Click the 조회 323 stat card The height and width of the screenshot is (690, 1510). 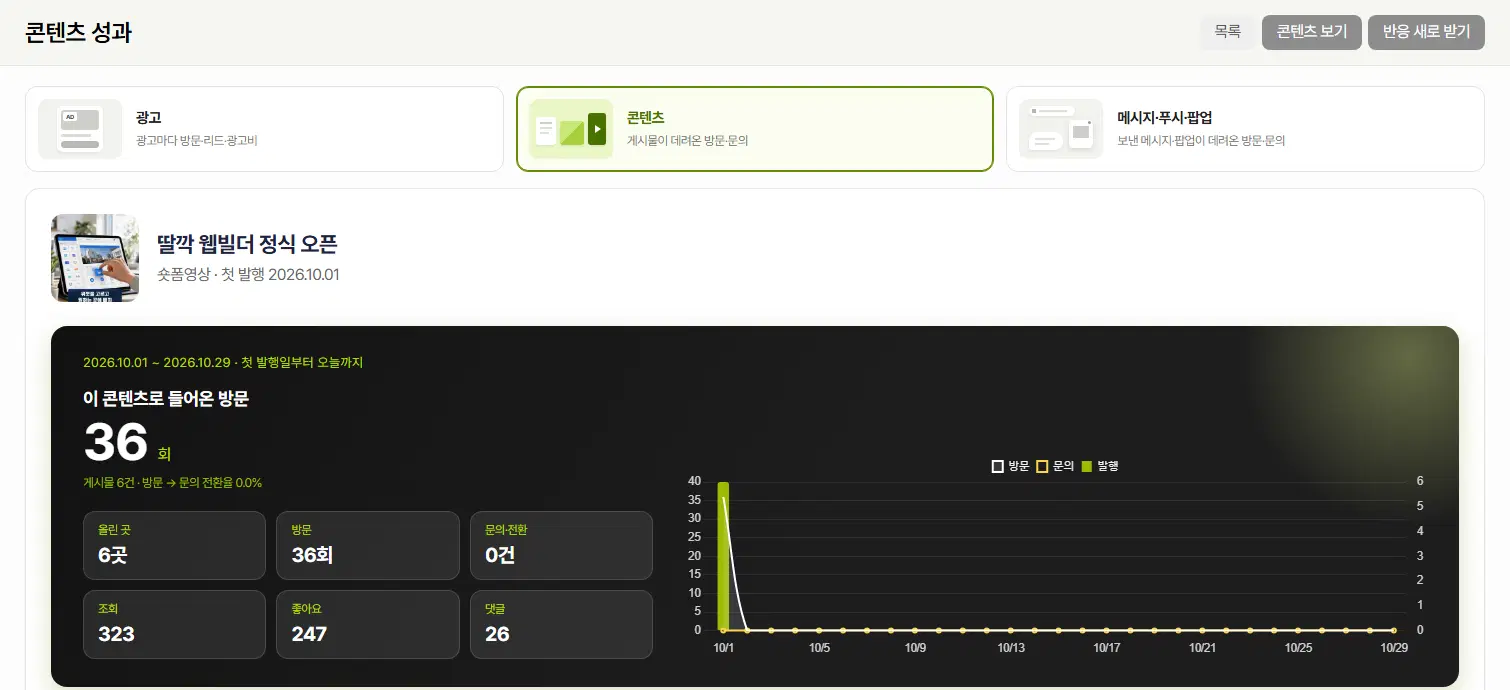click(x=174, y=625)
